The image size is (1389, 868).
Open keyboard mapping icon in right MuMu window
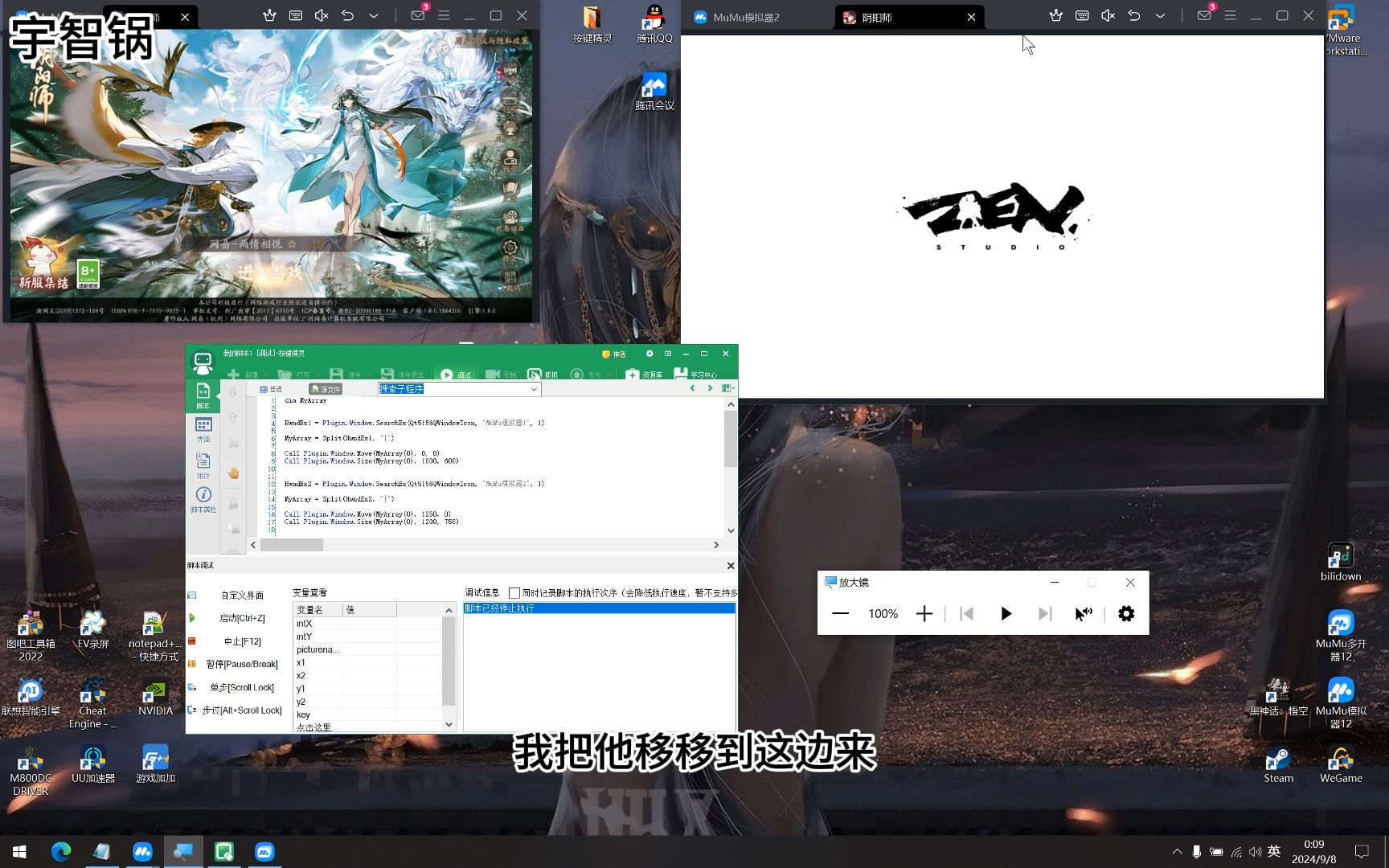pos(1082,15)
